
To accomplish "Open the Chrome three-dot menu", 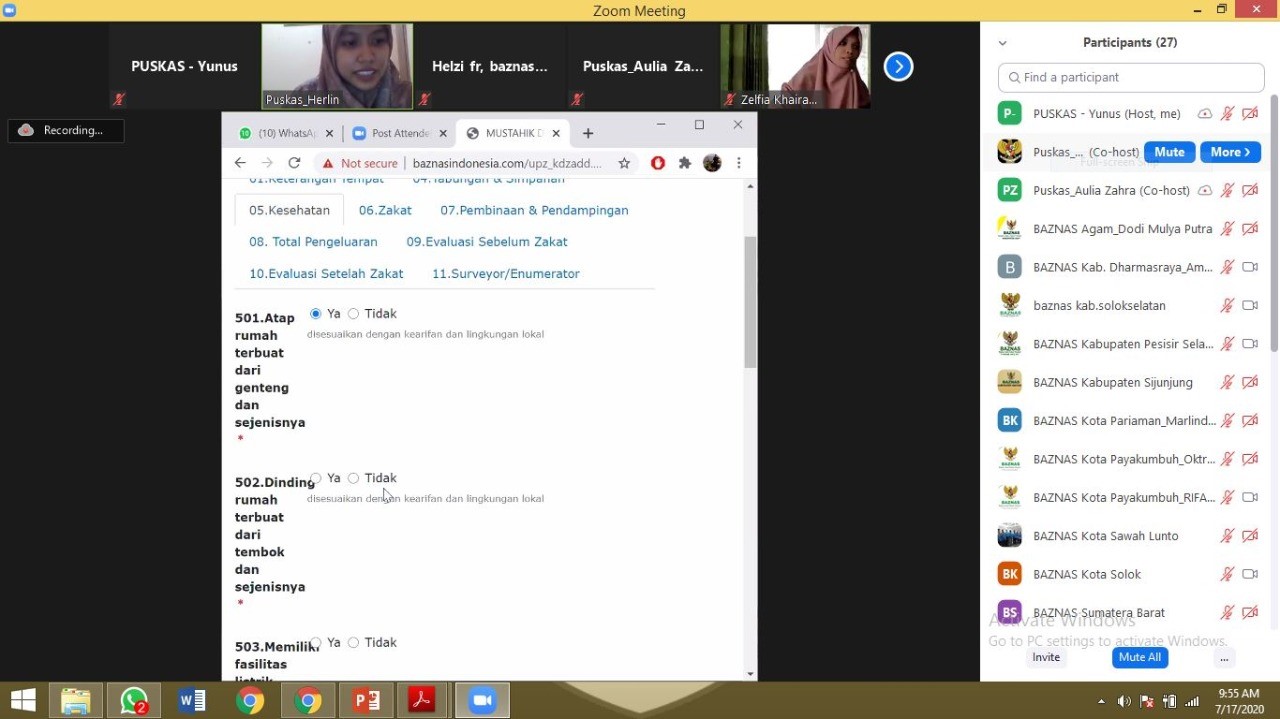I will [739, 163].
